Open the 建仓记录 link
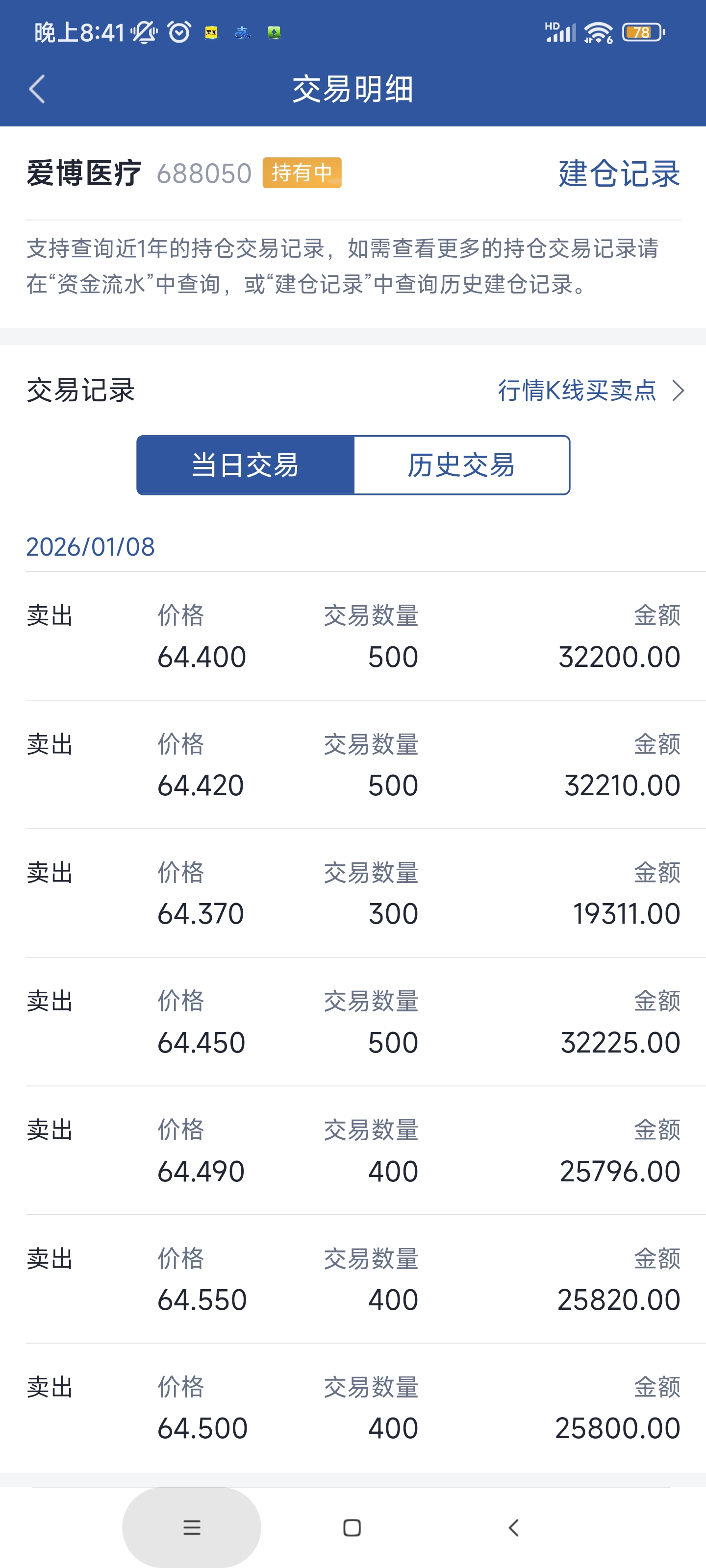This screenshot has height=1568, width=706. pos(618,173)
